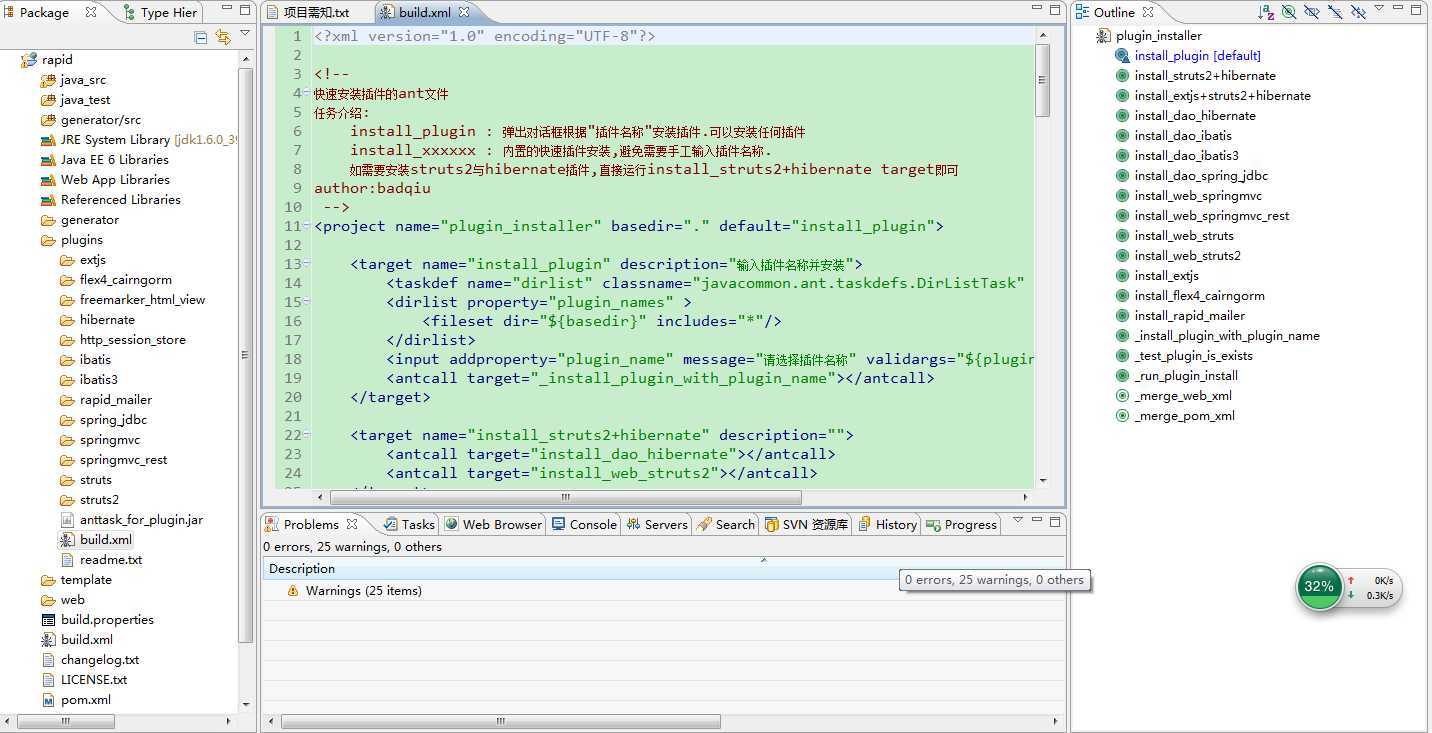Select the java_src source folder icon
1432x733 pixels.
pyautogui.click(x=48, y=80)
